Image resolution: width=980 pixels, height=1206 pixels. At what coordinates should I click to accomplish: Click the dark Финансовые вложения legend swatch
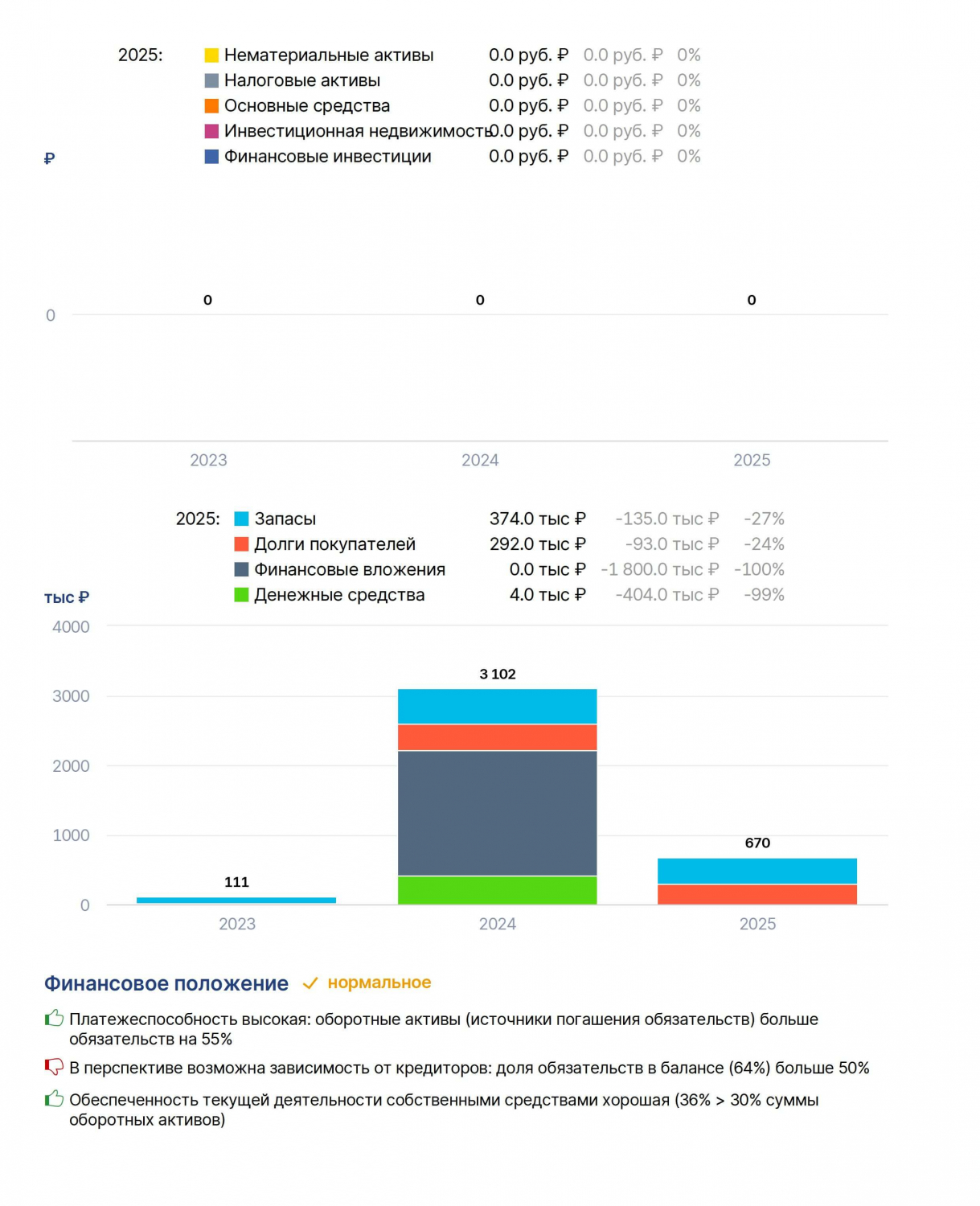coord(241,570)
